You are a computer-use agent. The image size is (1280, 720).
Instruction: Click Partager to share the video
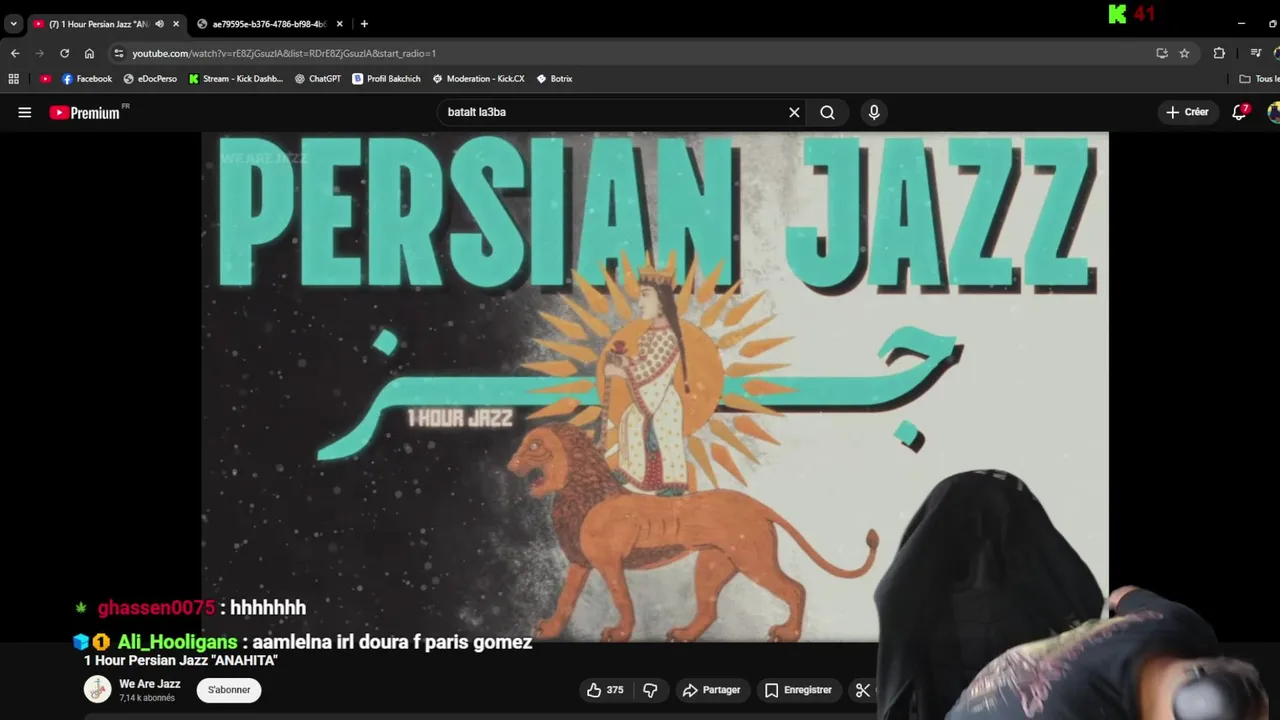click(711, 690)
